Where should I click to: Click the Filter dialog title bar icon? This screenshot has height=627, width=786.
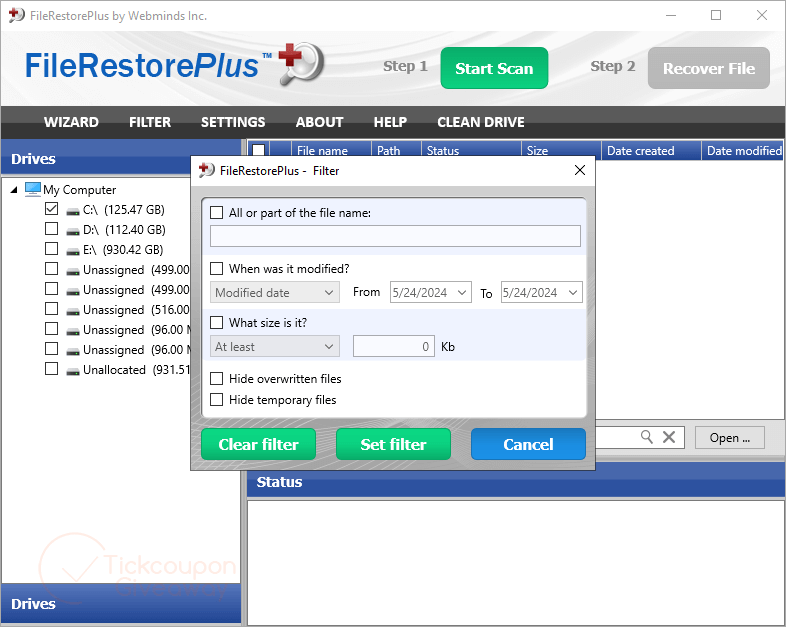pyautogui.click(x=207, y=170)
